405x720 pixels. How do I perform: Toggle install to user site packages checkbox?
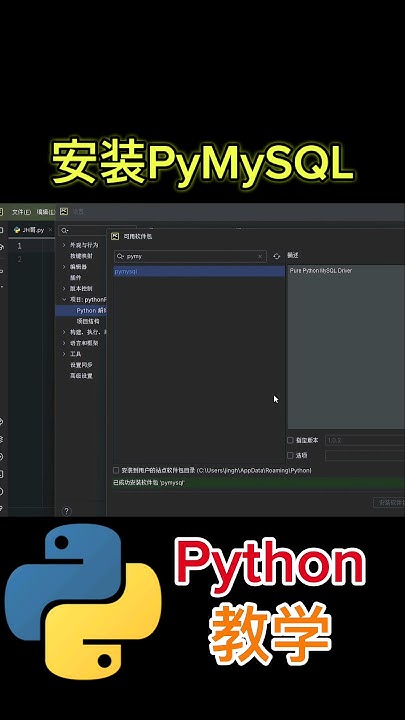pyautogui.click(x=116, y=471)
